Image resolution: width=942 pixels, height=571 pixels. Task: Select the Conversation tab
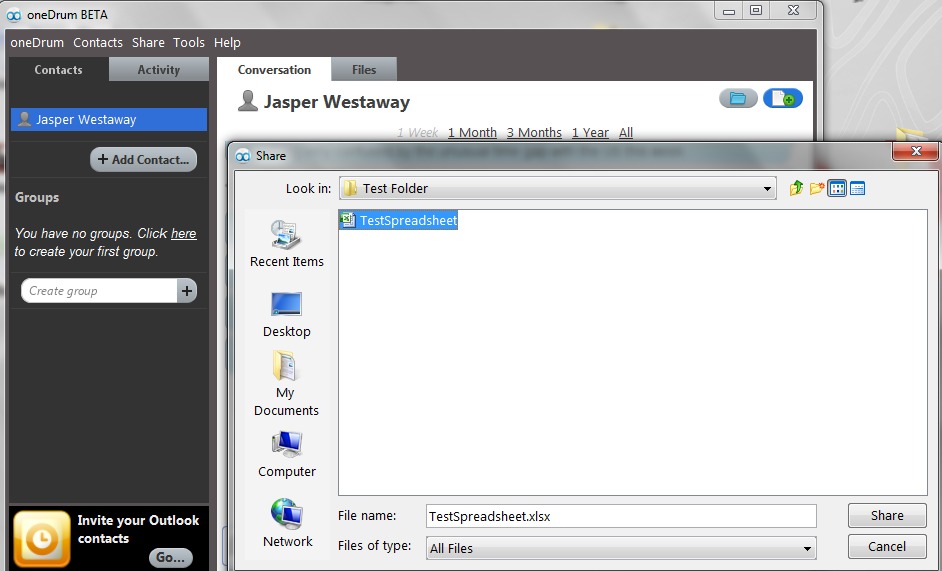point(274,70)
